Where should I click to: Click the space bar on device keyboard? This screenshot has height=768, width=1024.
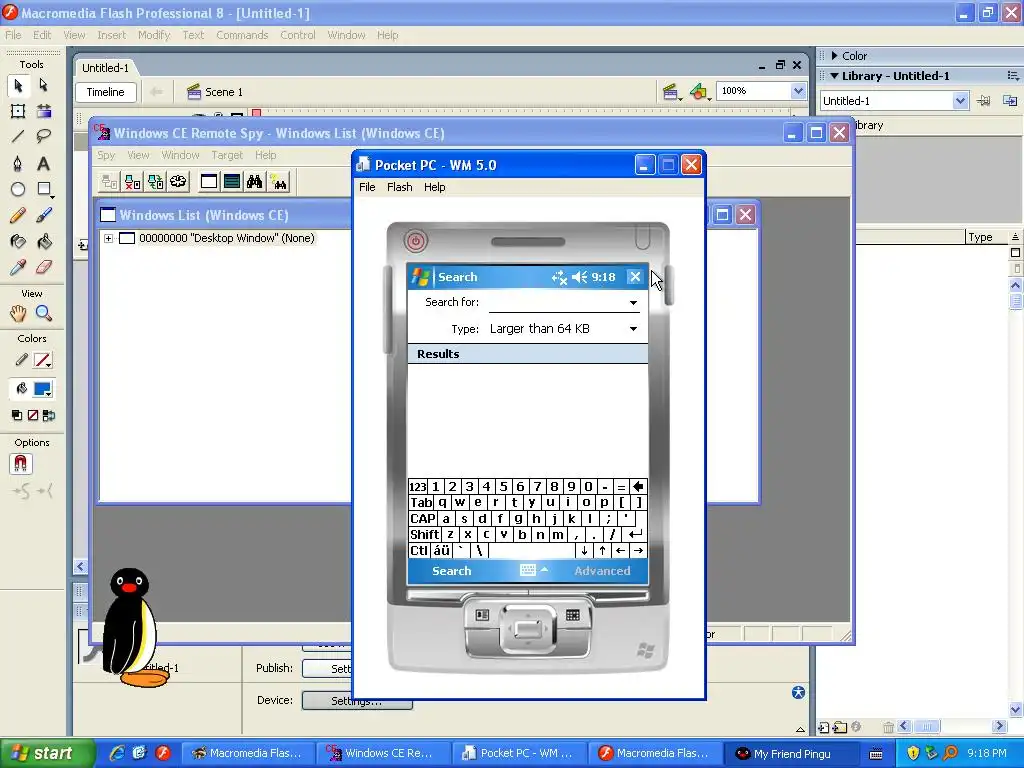[532, 551]
